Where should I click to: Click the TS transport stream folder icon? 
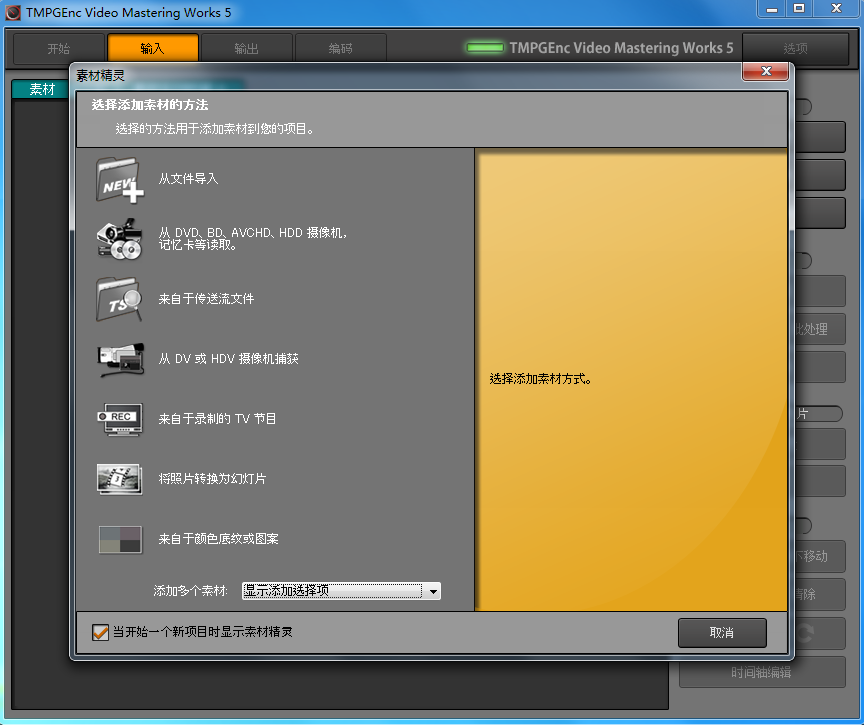coord(120,299)
